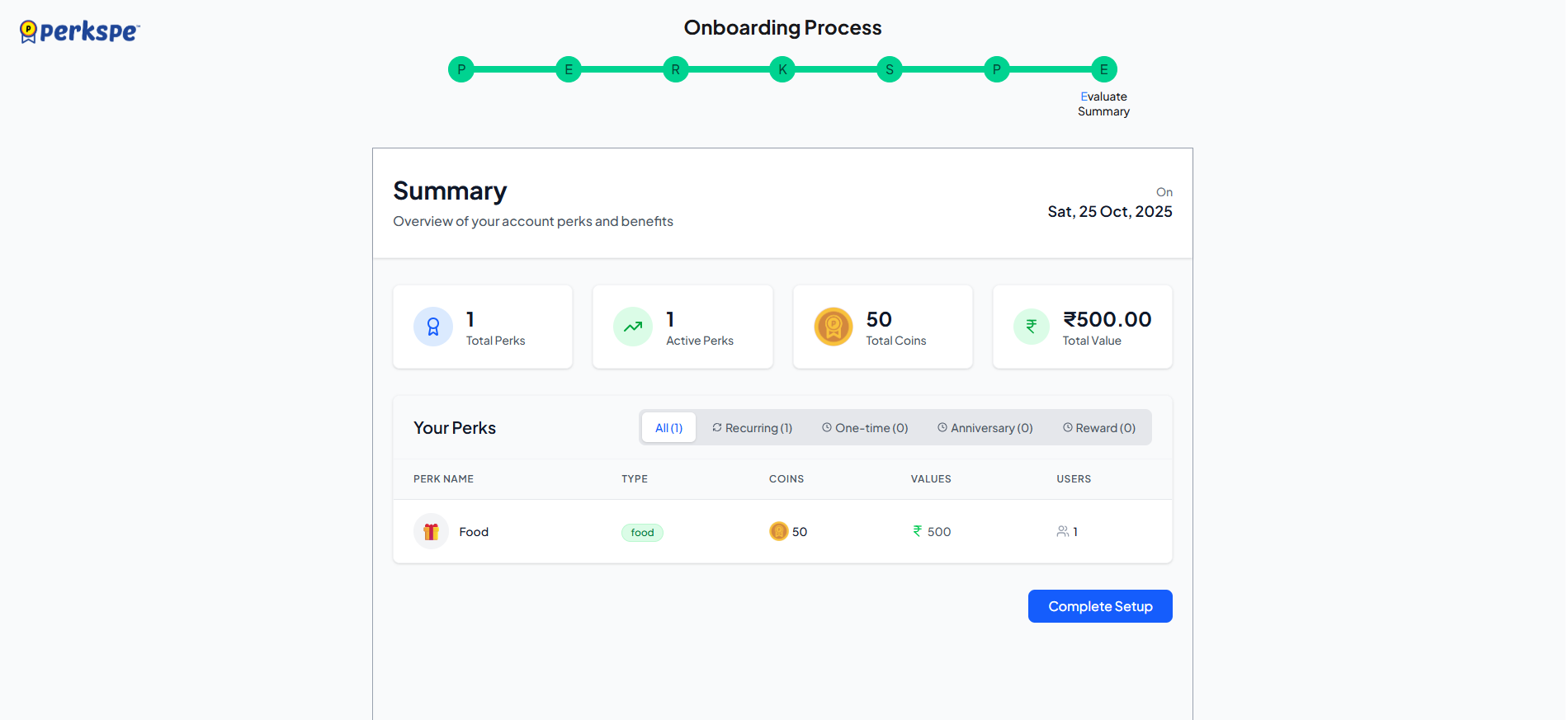This screenshot has height=720, width=1568.
Task: Click the final E step above Evaluate Summary
Action: point(1103,69)
